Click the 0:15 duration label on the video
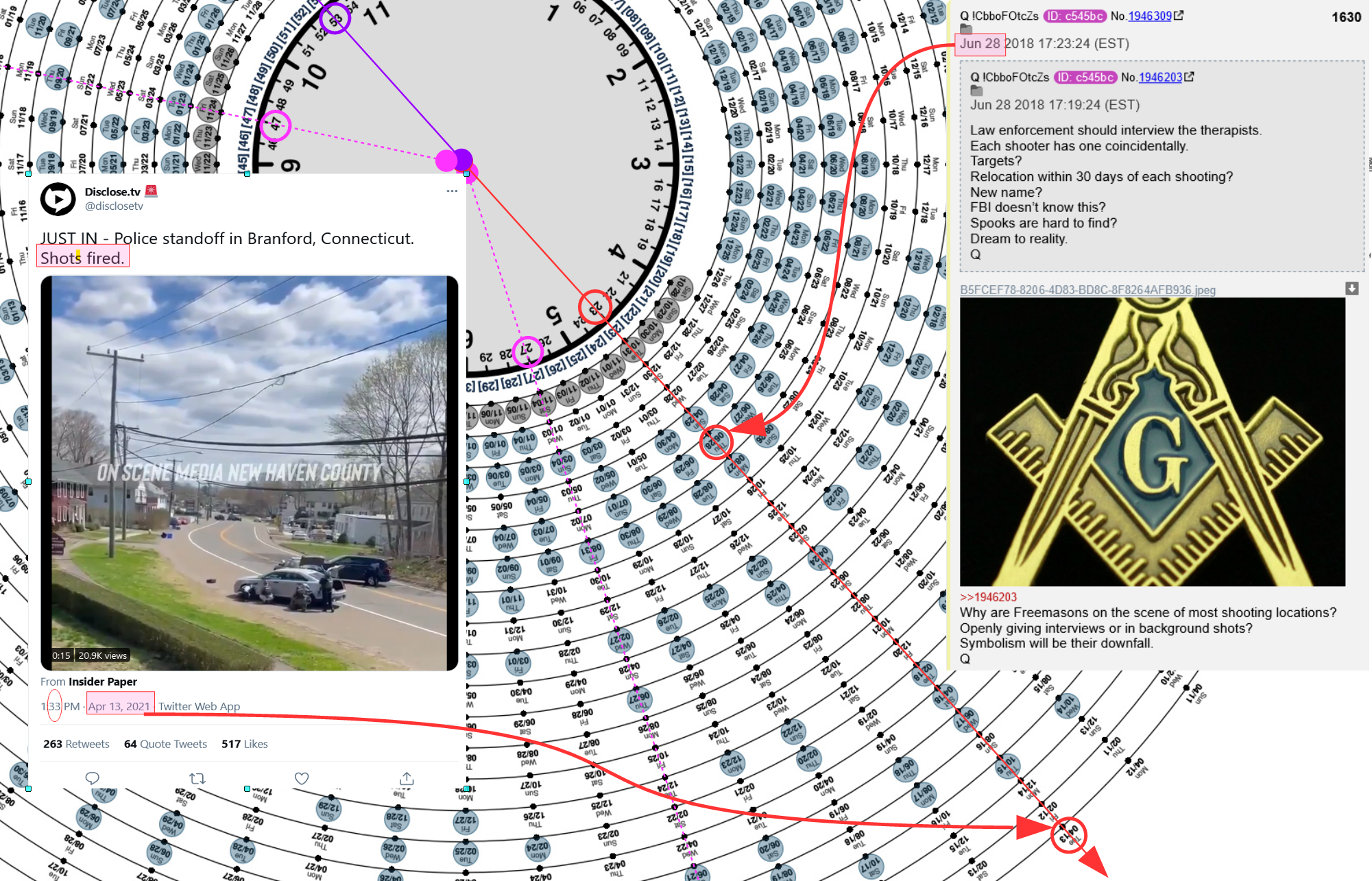 [x=61, y=655]
